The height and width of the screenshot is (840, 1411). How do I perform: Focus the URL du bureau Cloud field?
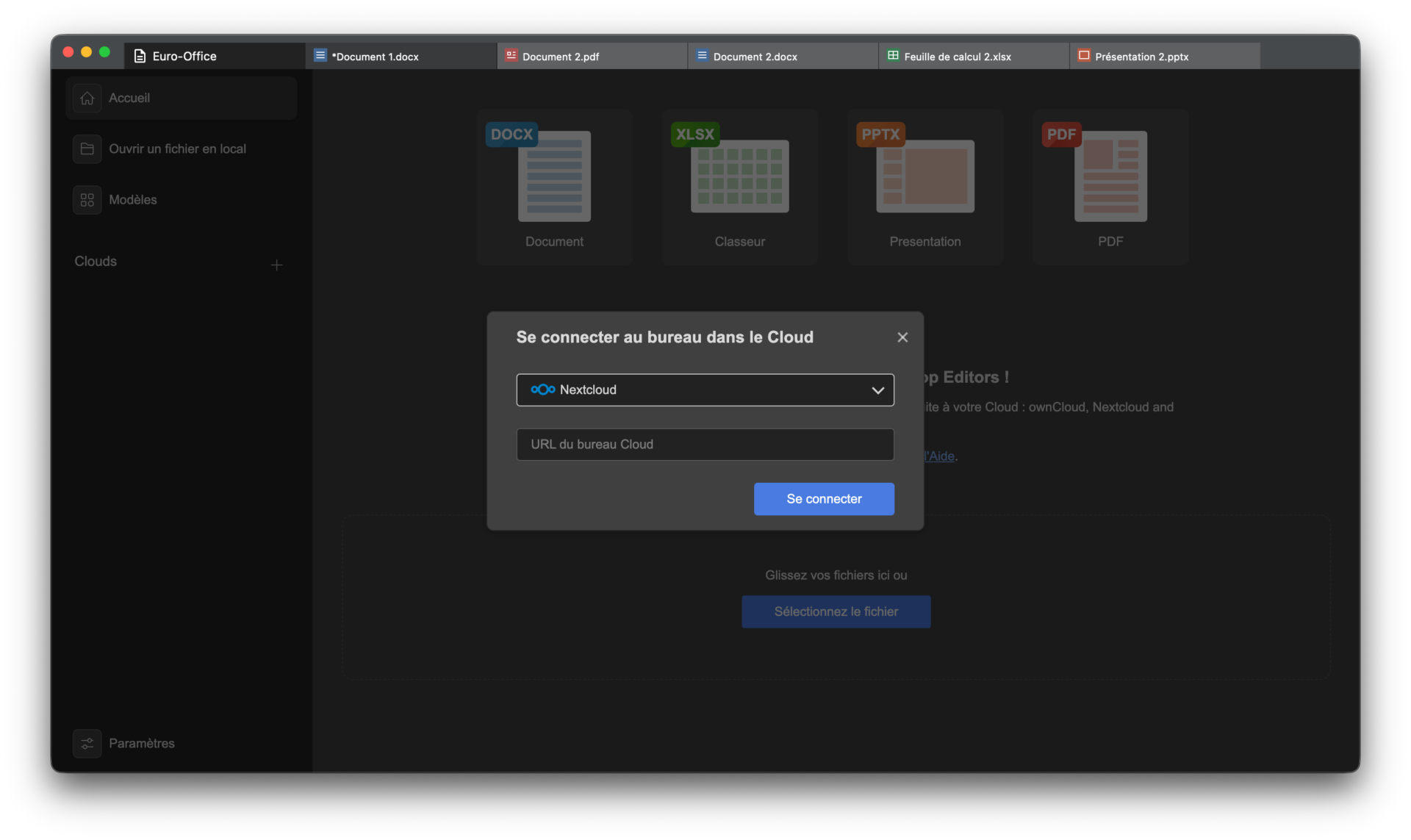pyautogui.click(x=705, y=444)
